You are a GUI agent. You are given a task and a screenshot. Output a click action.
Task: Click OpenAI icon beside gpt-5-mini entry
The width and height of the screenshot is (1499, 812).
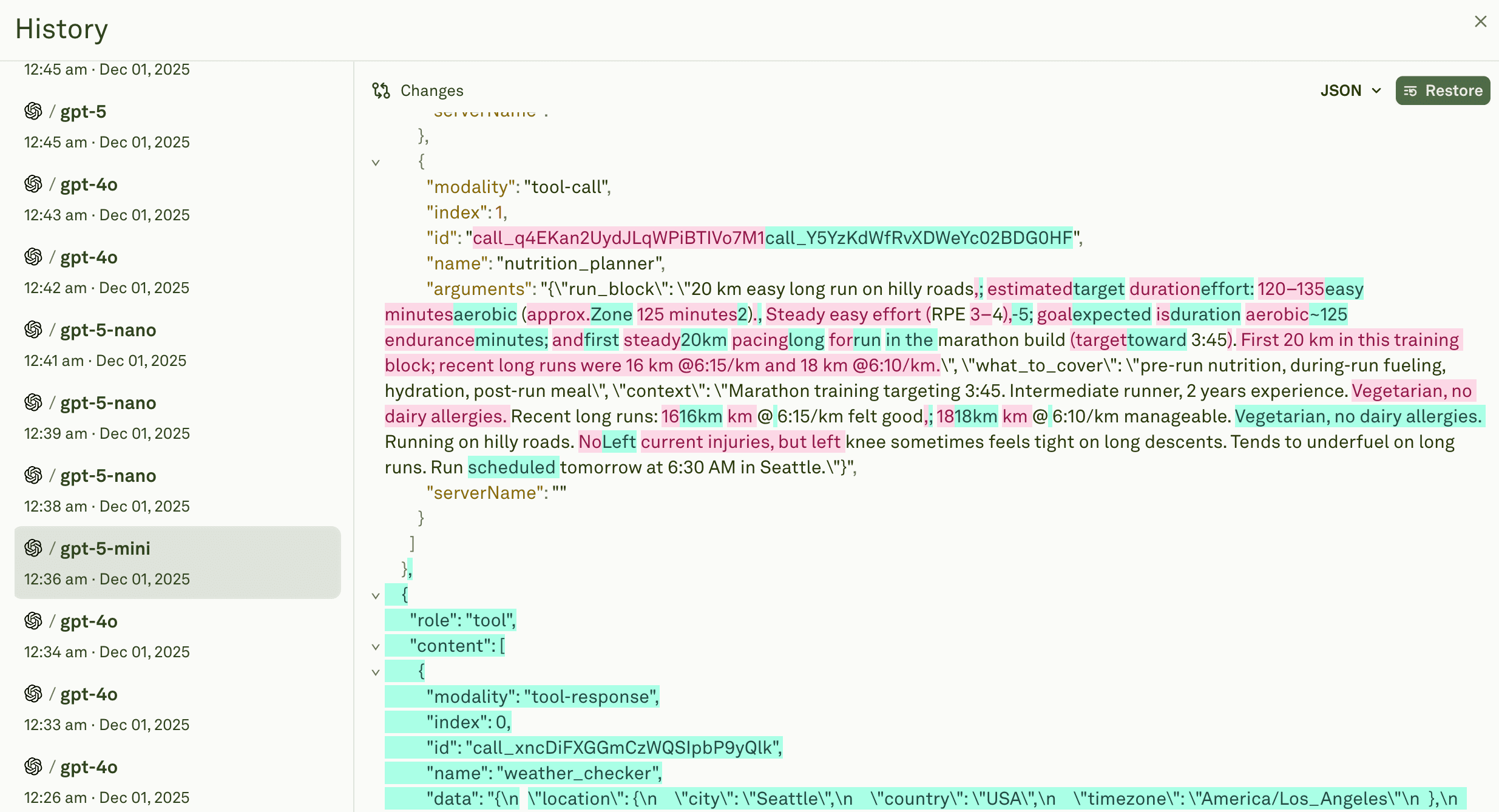point(33,548)
